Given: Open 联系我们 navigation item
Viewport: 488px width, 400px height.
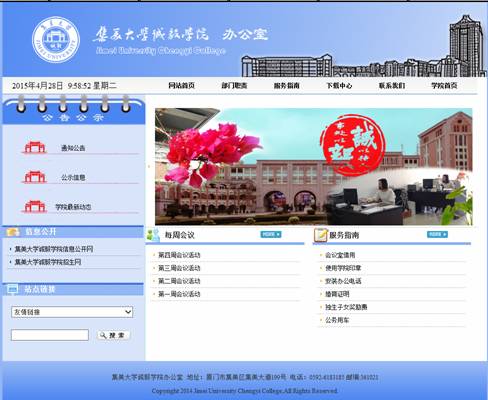Looking at the screenshot, I should coord(392,86).
